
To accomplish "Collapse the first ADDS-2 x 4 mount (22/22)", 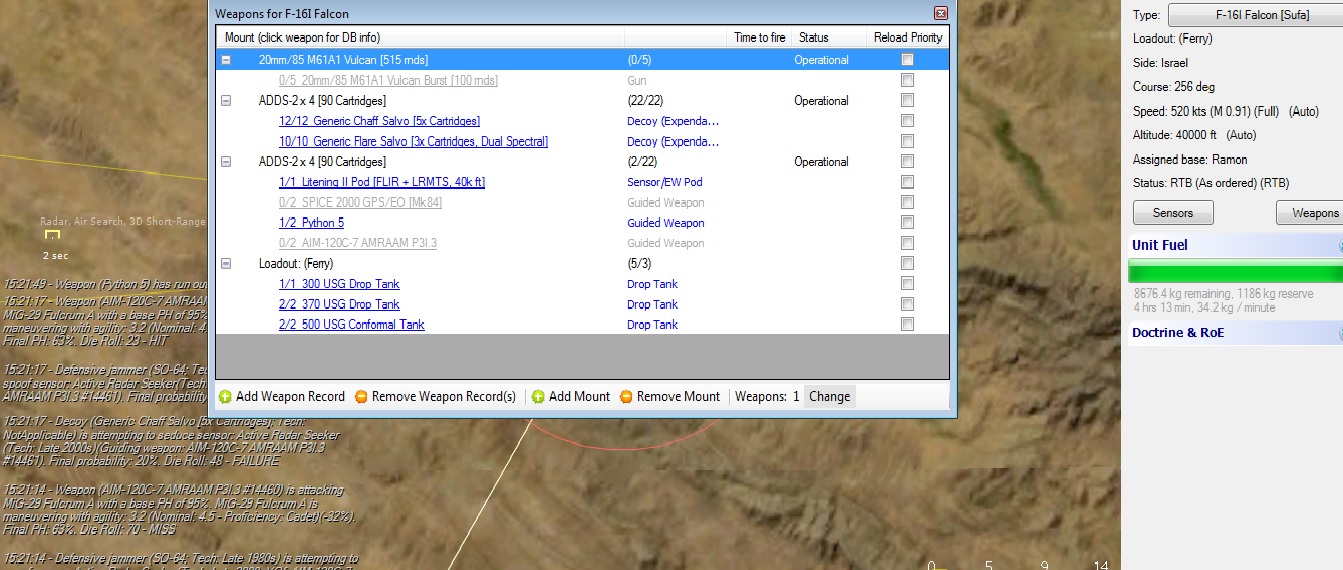I will (226, 101).
